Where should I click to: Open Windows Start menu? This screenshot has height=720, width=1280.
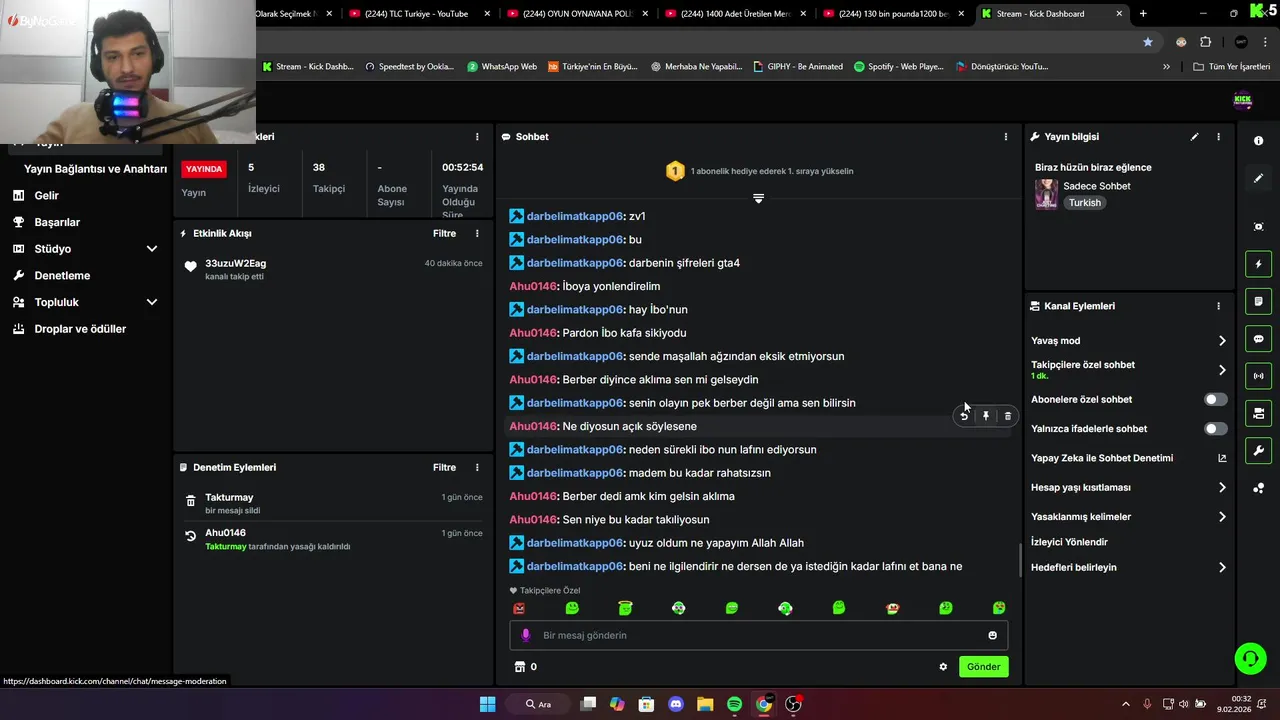(487, 704)
